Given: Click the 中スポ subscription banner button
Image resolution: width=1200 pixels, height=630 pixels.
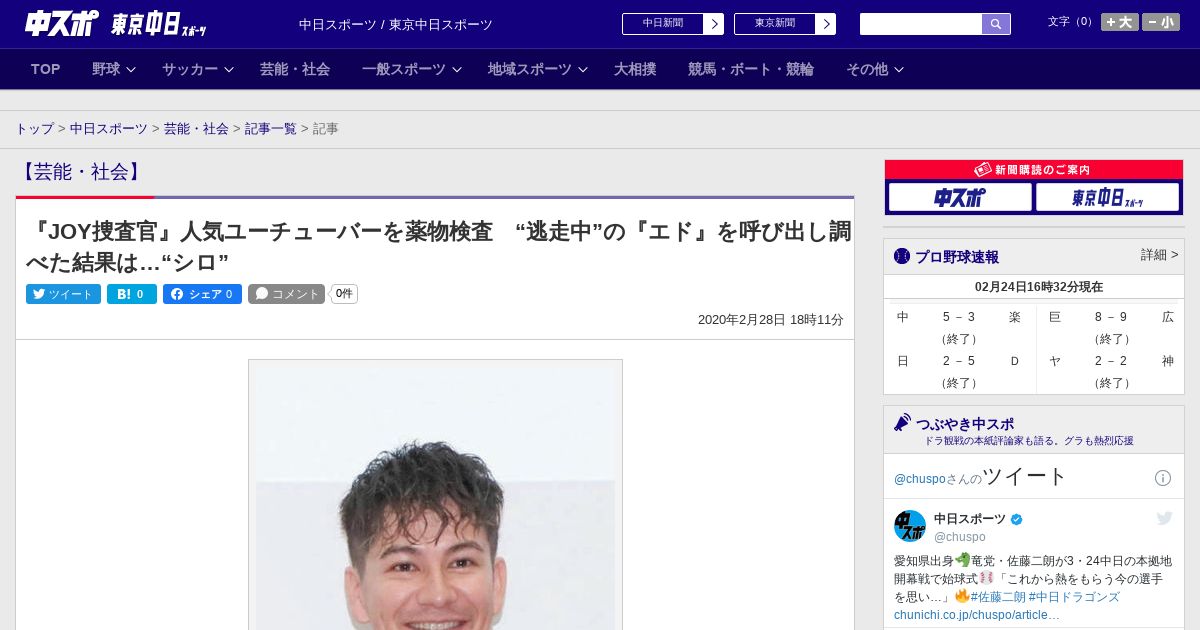Looking at the screenshot, I should tap(960, 198).
